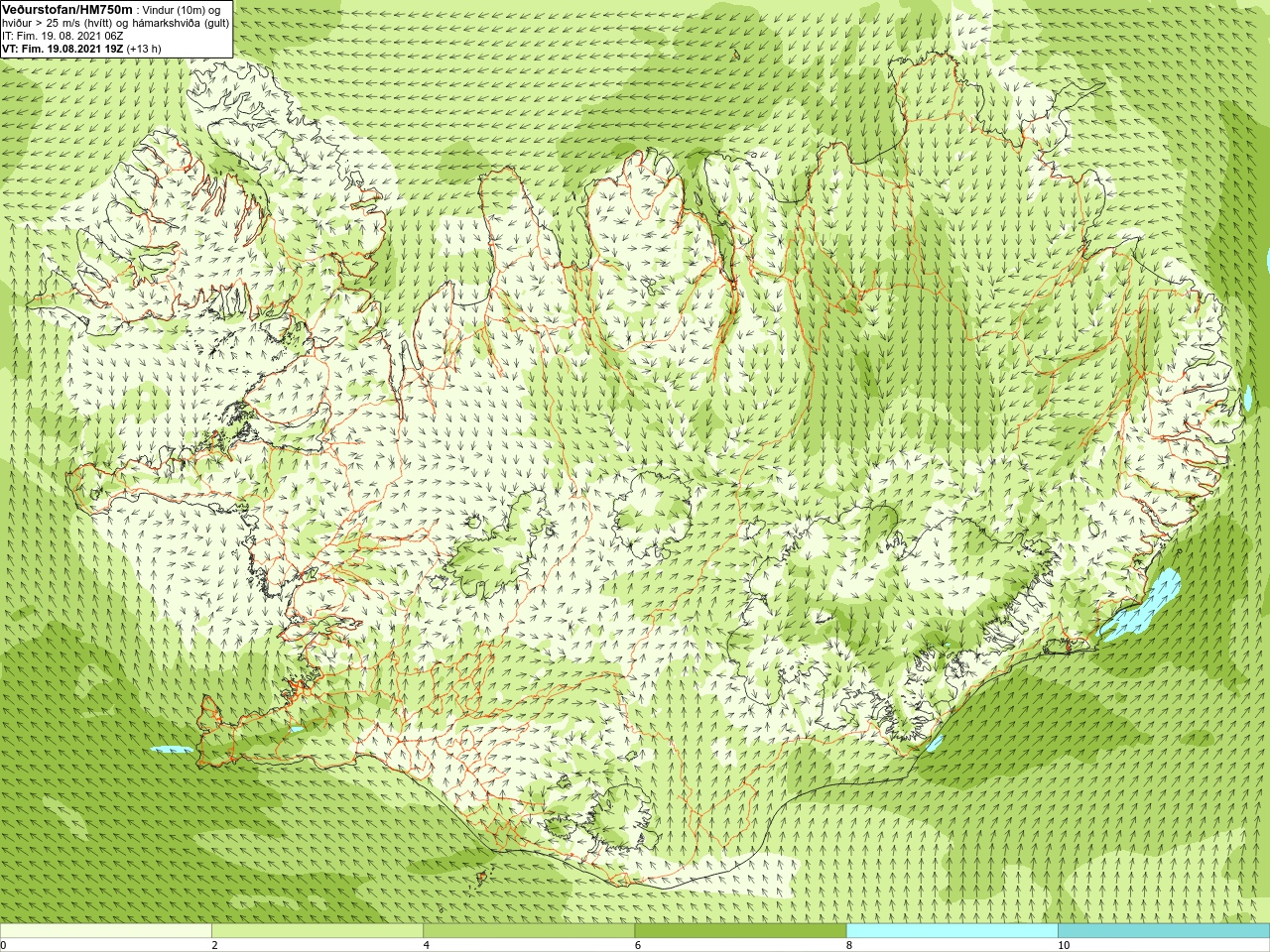Screen dimensions: 1270x952
Task: Click the 'hviður > 25 m/s (hvítt)' line
Action: [115, 23]
